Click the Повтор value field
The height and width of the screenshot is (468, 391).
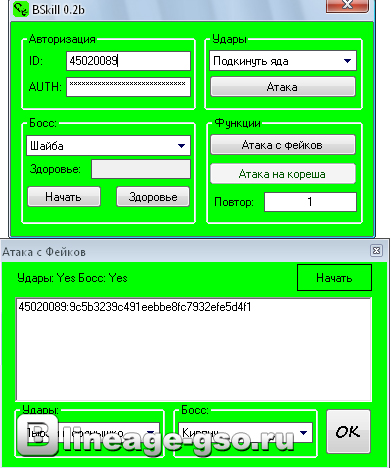(310, 202)
